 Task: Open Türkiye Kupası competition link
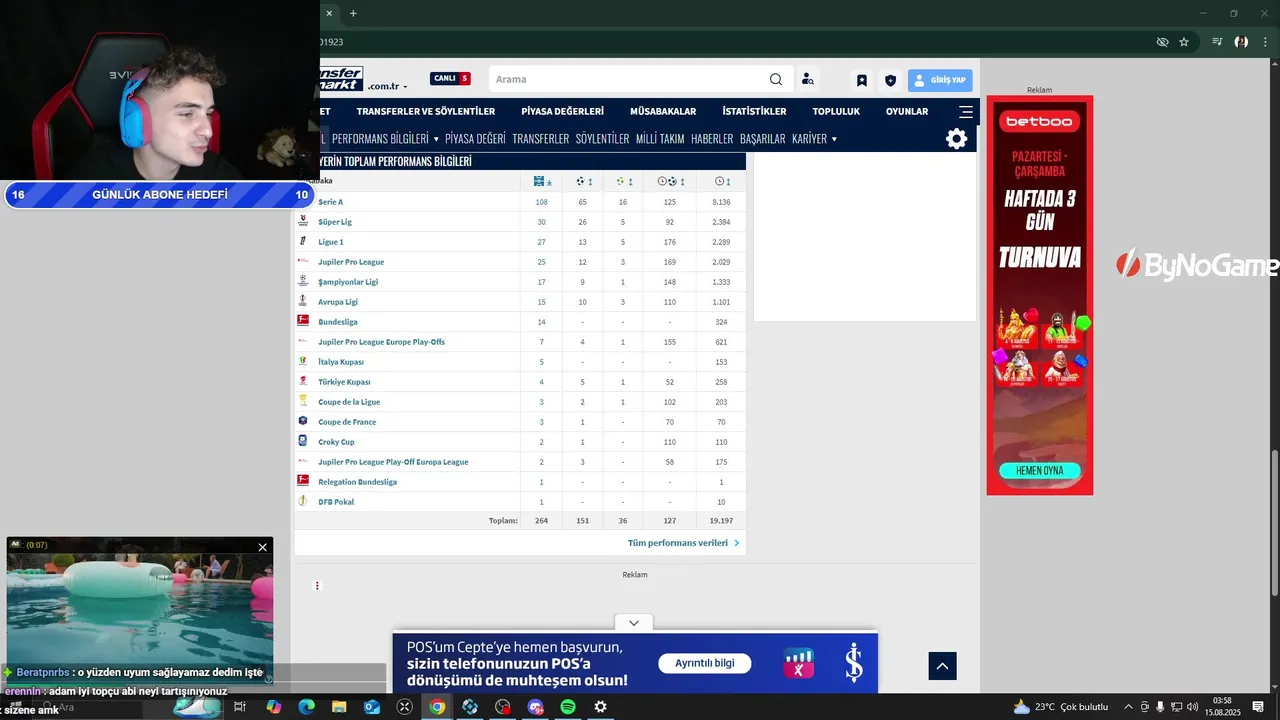[x=344, y=382]
